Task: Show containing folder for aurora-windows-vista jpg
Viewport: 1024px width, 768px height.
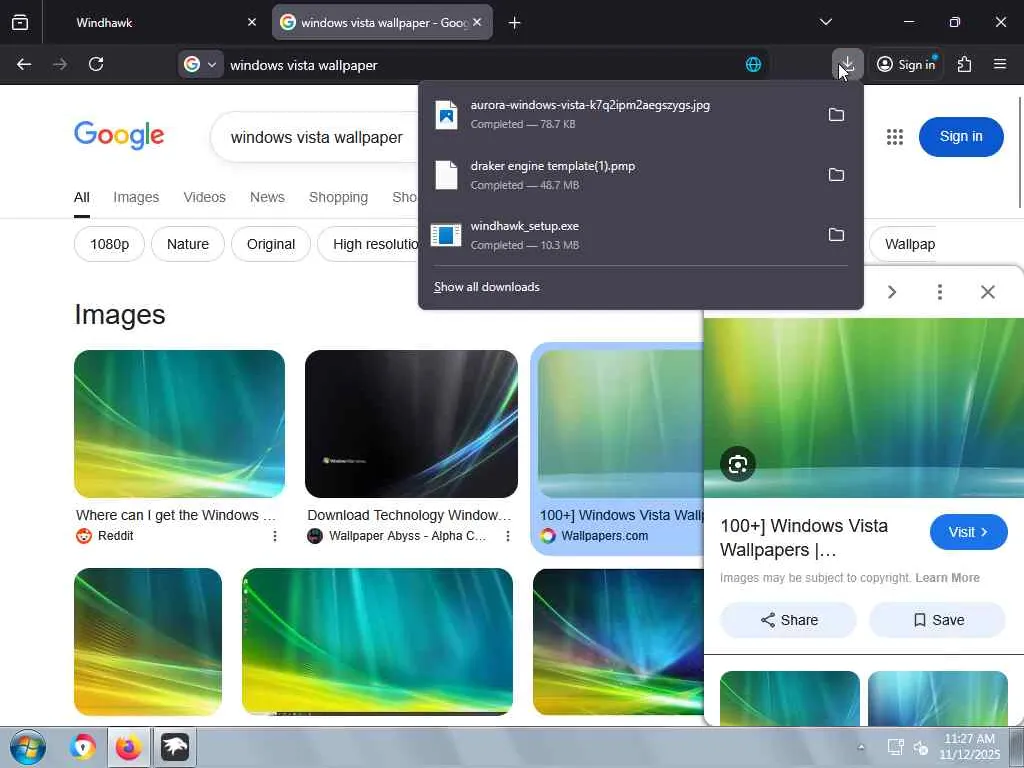Action: point(836,115)
